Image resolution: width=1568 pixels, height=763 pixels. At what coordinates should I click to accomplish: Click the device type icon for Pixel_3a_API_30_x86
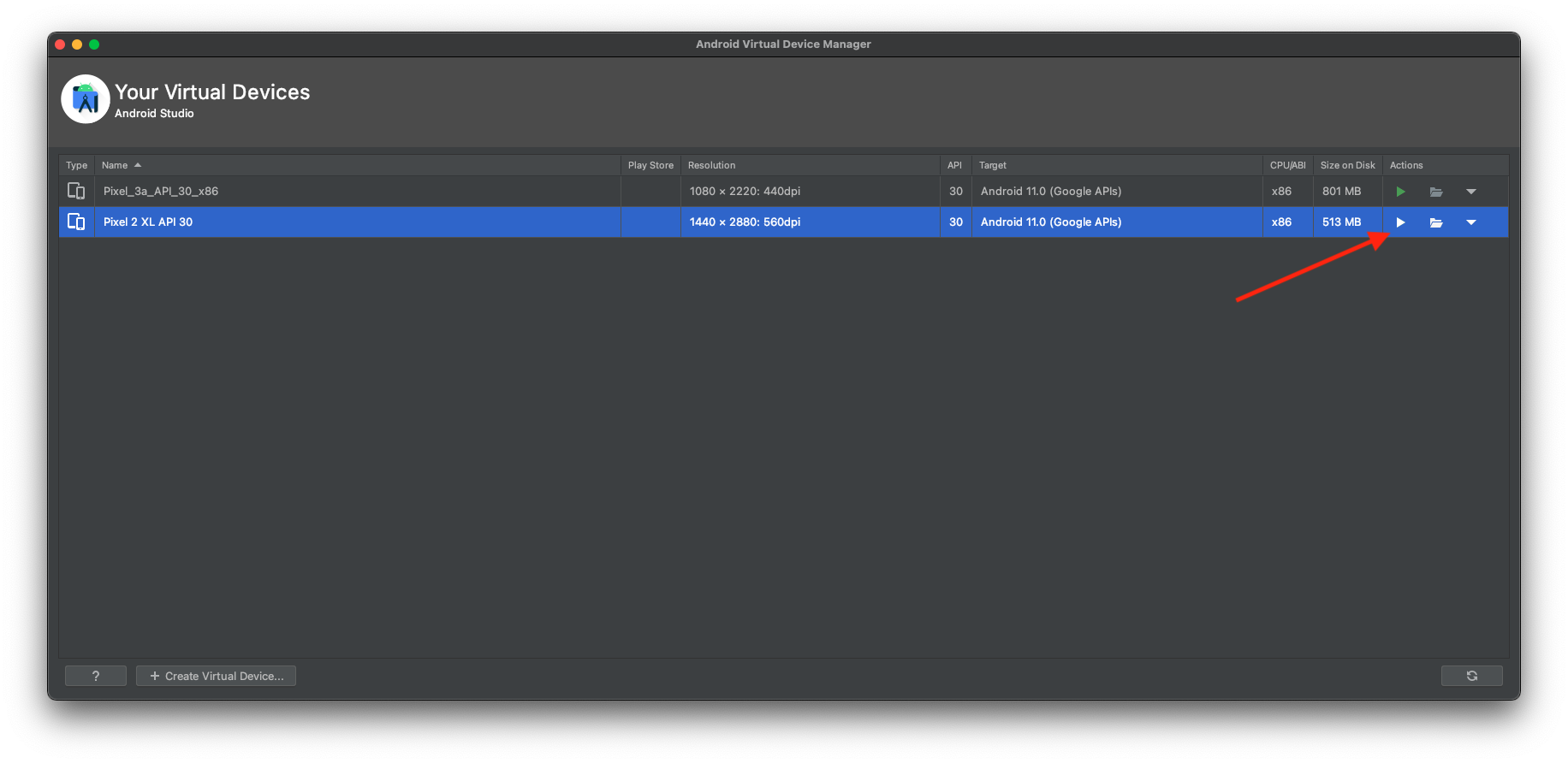click(76, 191)
